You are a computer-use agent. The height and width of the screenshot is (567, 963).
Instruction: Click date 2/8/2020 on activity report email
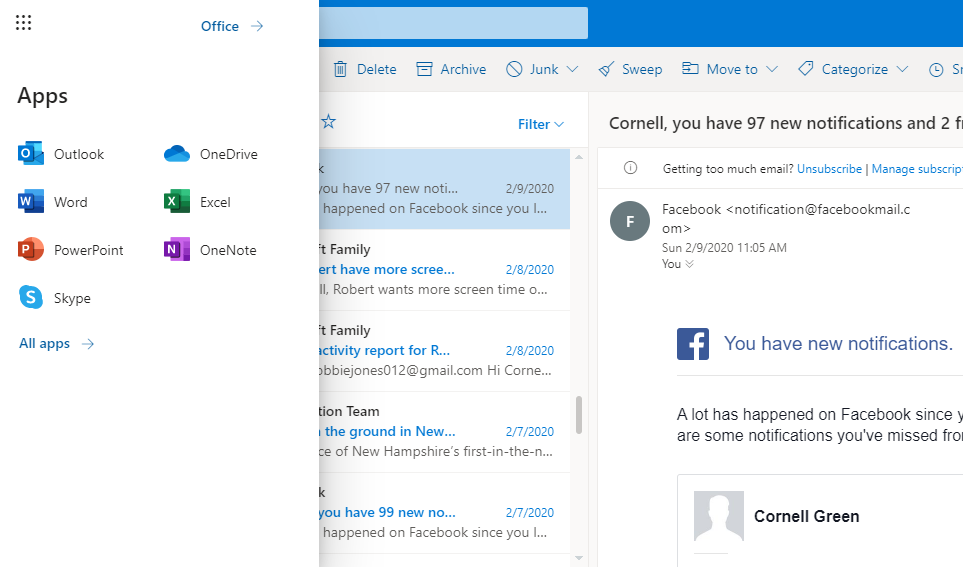coord(529,351)
